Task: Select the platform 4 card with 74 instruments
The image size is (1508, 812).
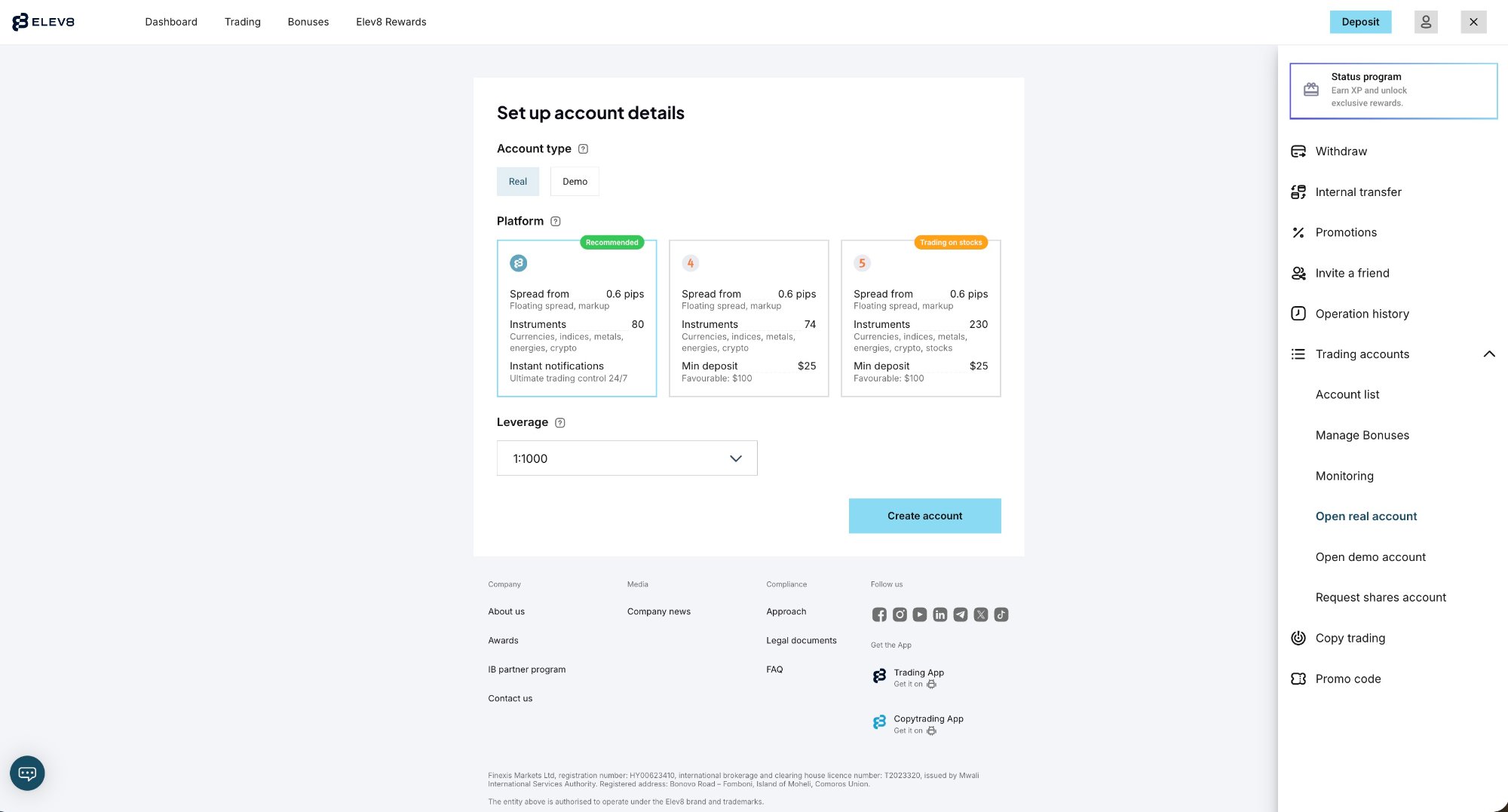Action: coord(748,318)
